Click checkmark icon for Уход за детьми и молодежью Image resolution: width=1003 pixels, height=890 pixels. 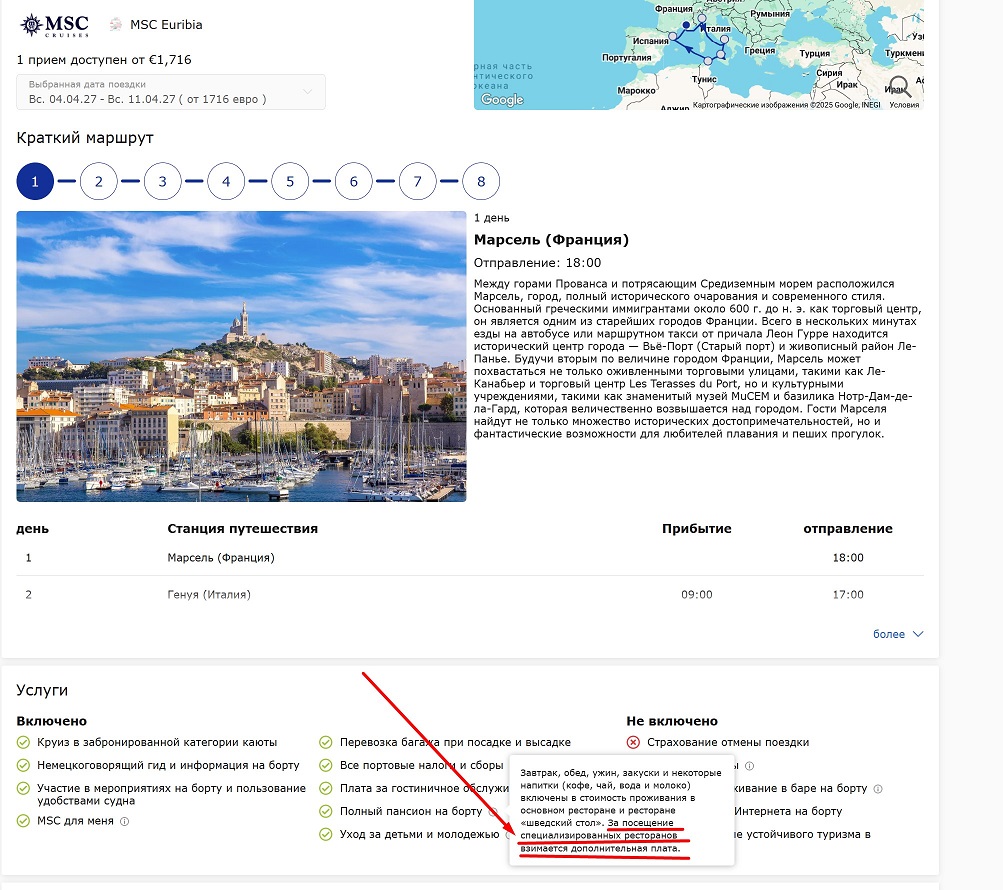point(326,834)
